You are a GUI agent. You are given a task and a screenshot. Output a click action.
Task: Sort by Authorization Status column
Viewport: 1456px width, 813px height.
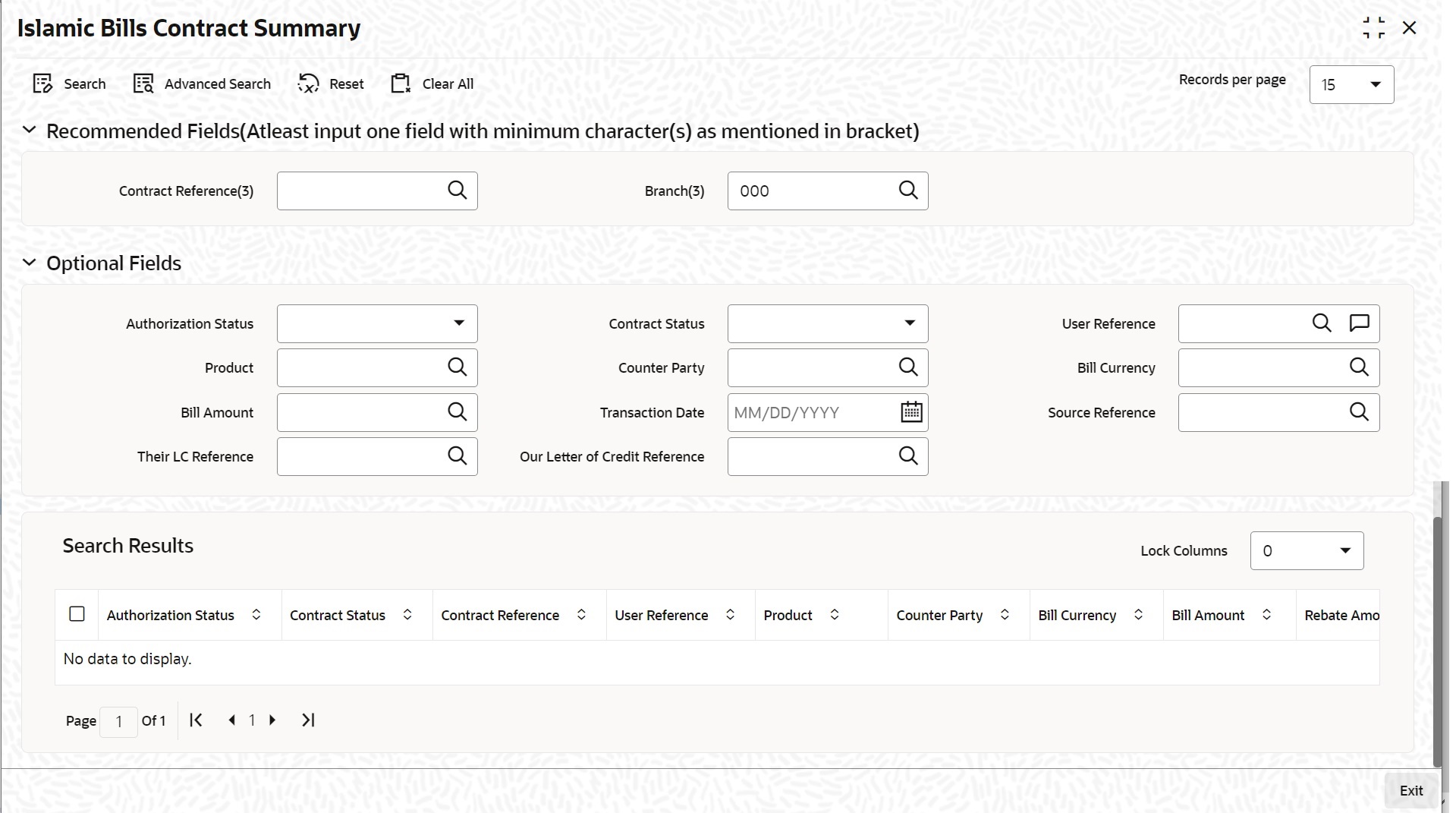[256, 615]
